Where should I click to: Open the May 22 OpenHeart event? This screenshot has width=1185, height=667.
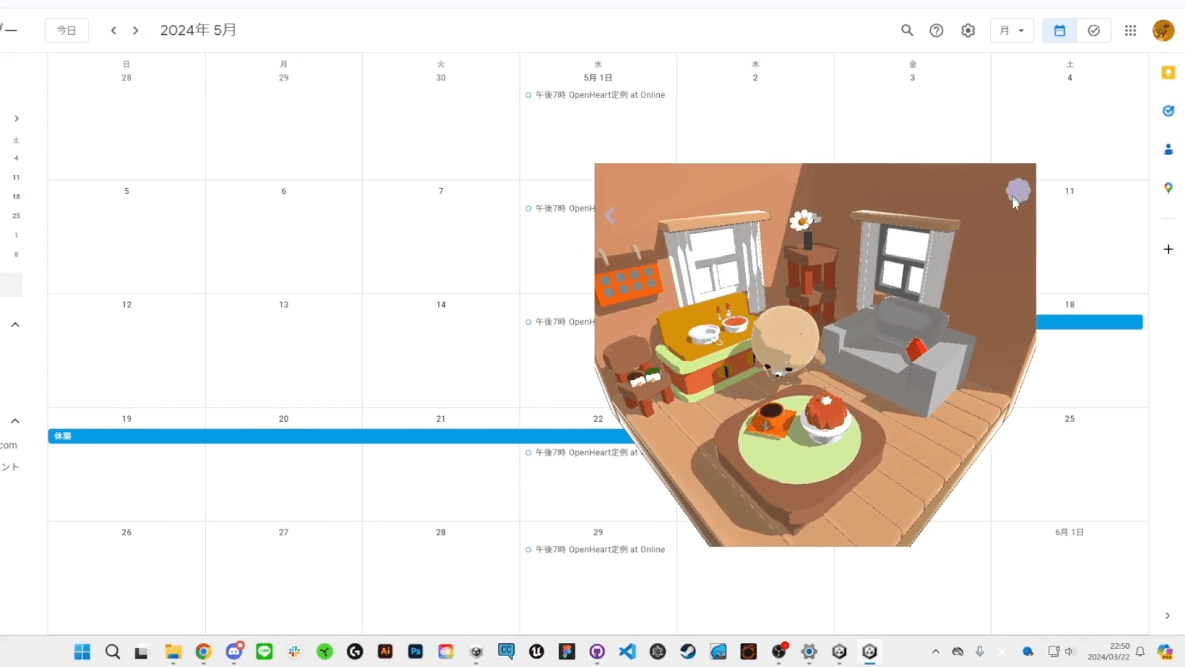point(582,452)
